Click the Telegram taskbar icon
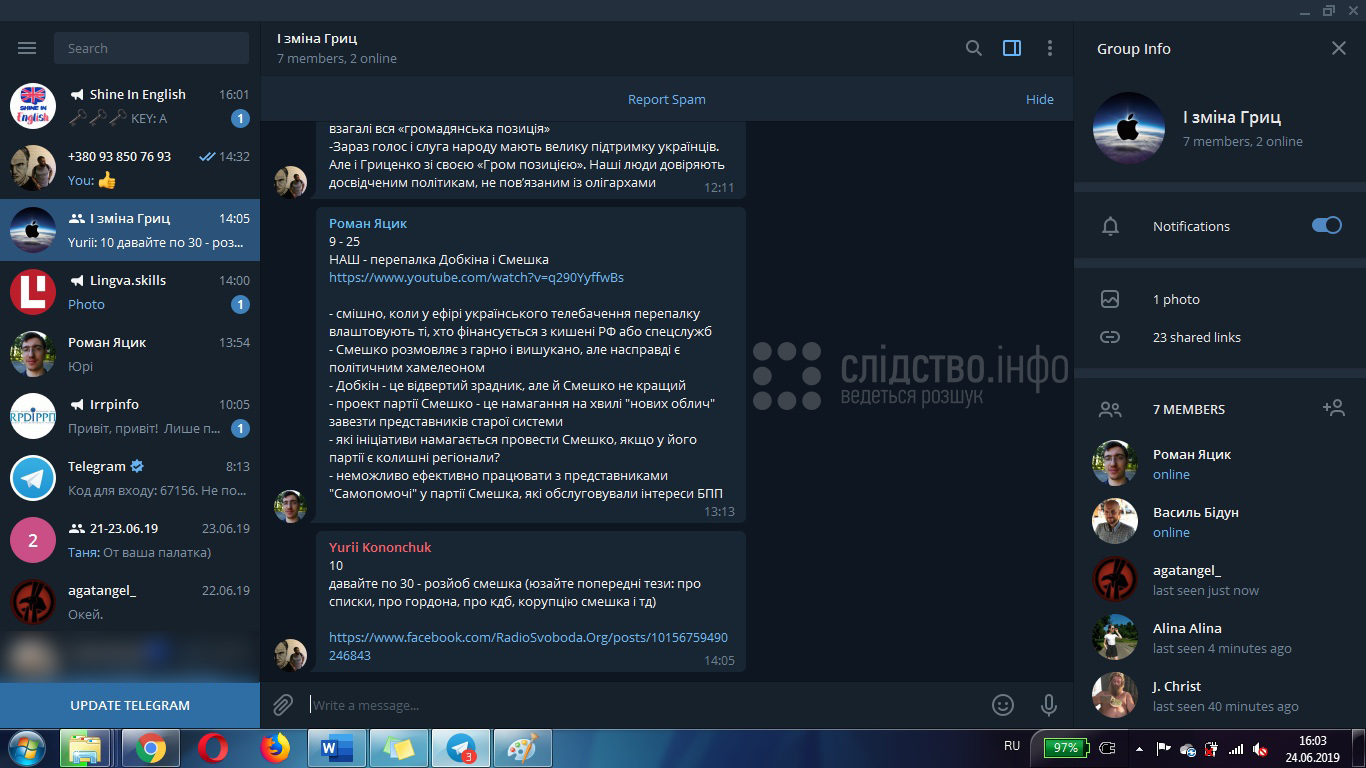Screen dimensions: 1366x768 coord(461,748)
